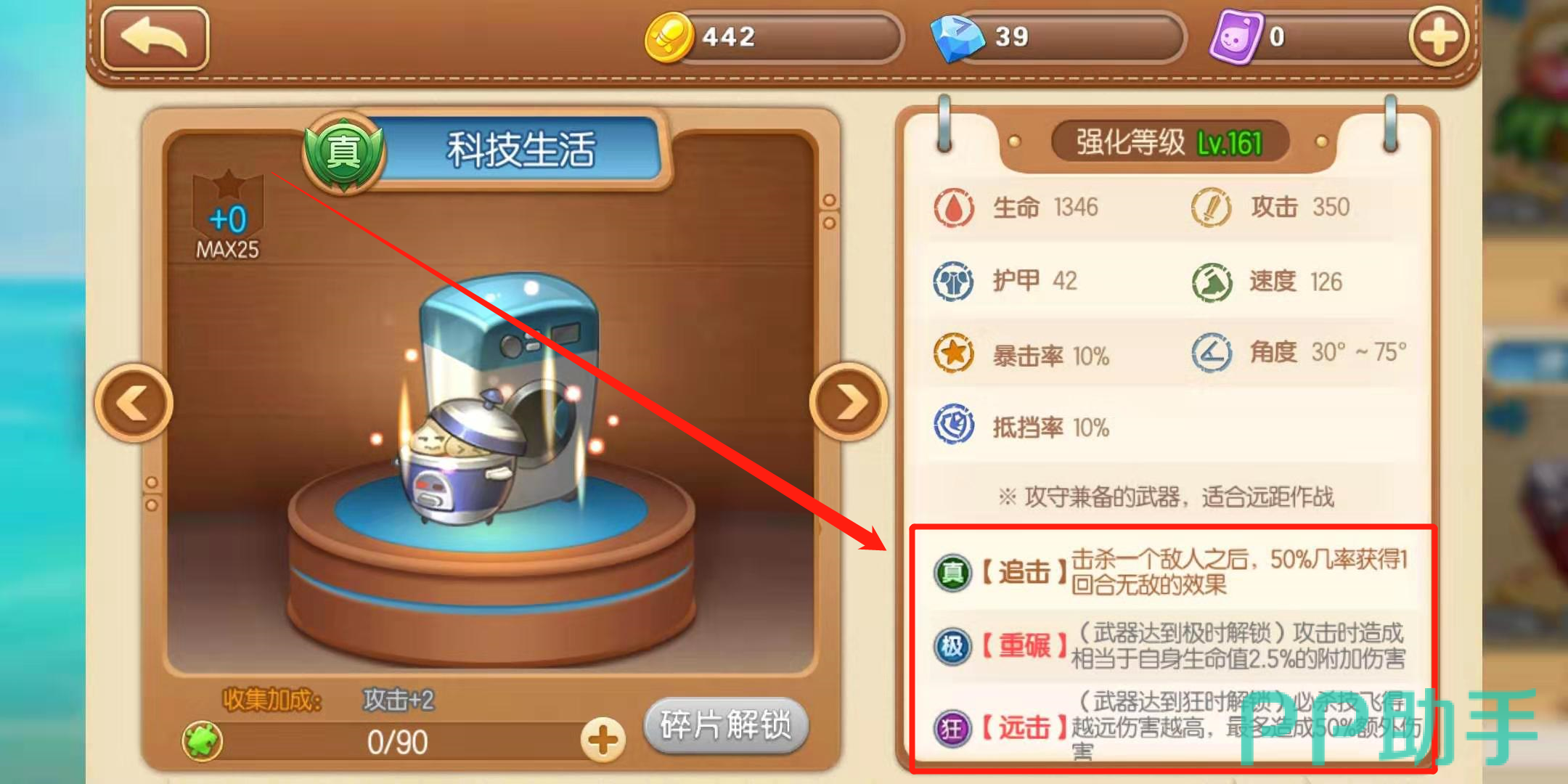Click the star +0 MAX25 badge

click(227, 216)
